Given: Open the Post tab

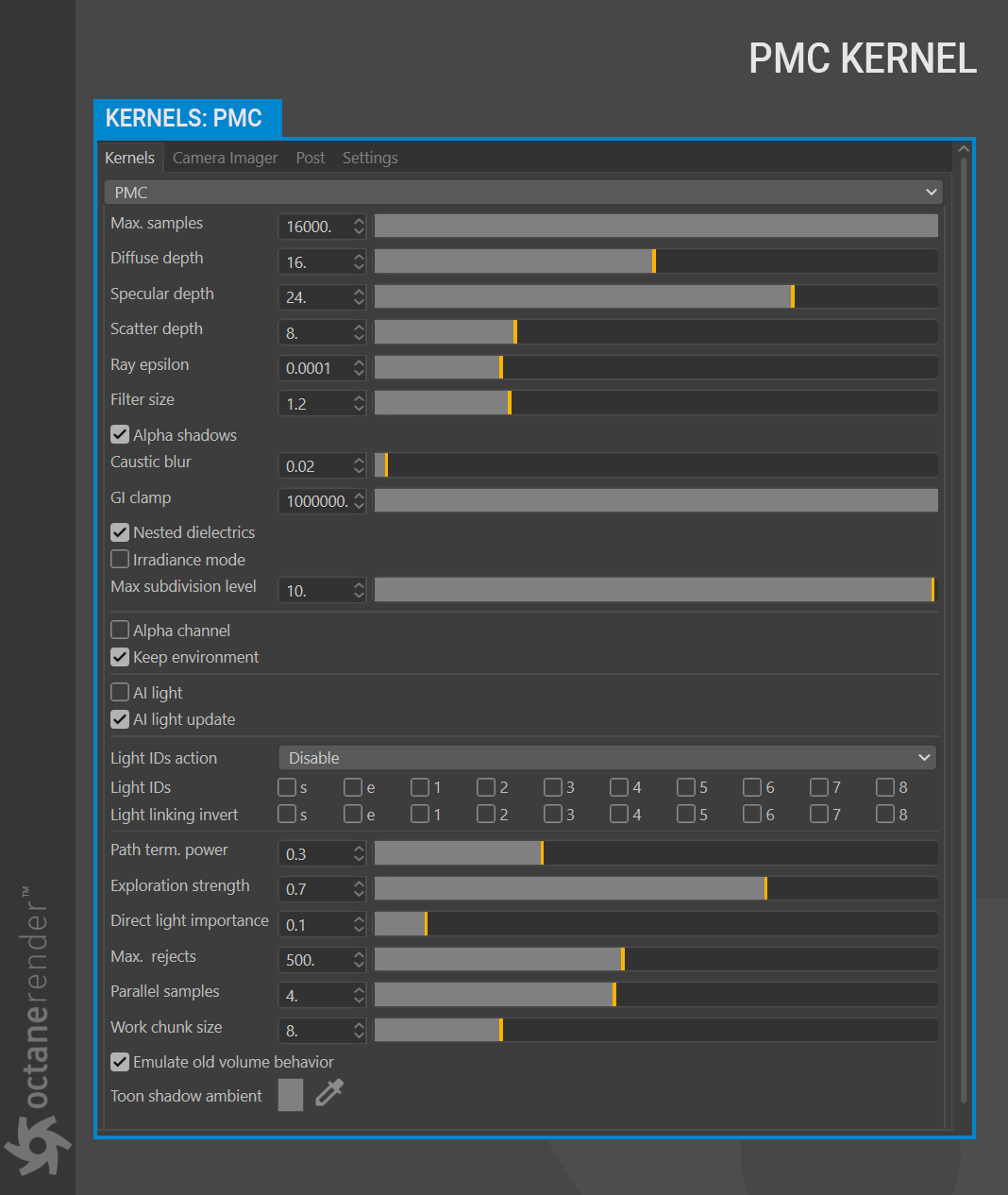Looking at the screenshot, I should [x=310, y=158].
